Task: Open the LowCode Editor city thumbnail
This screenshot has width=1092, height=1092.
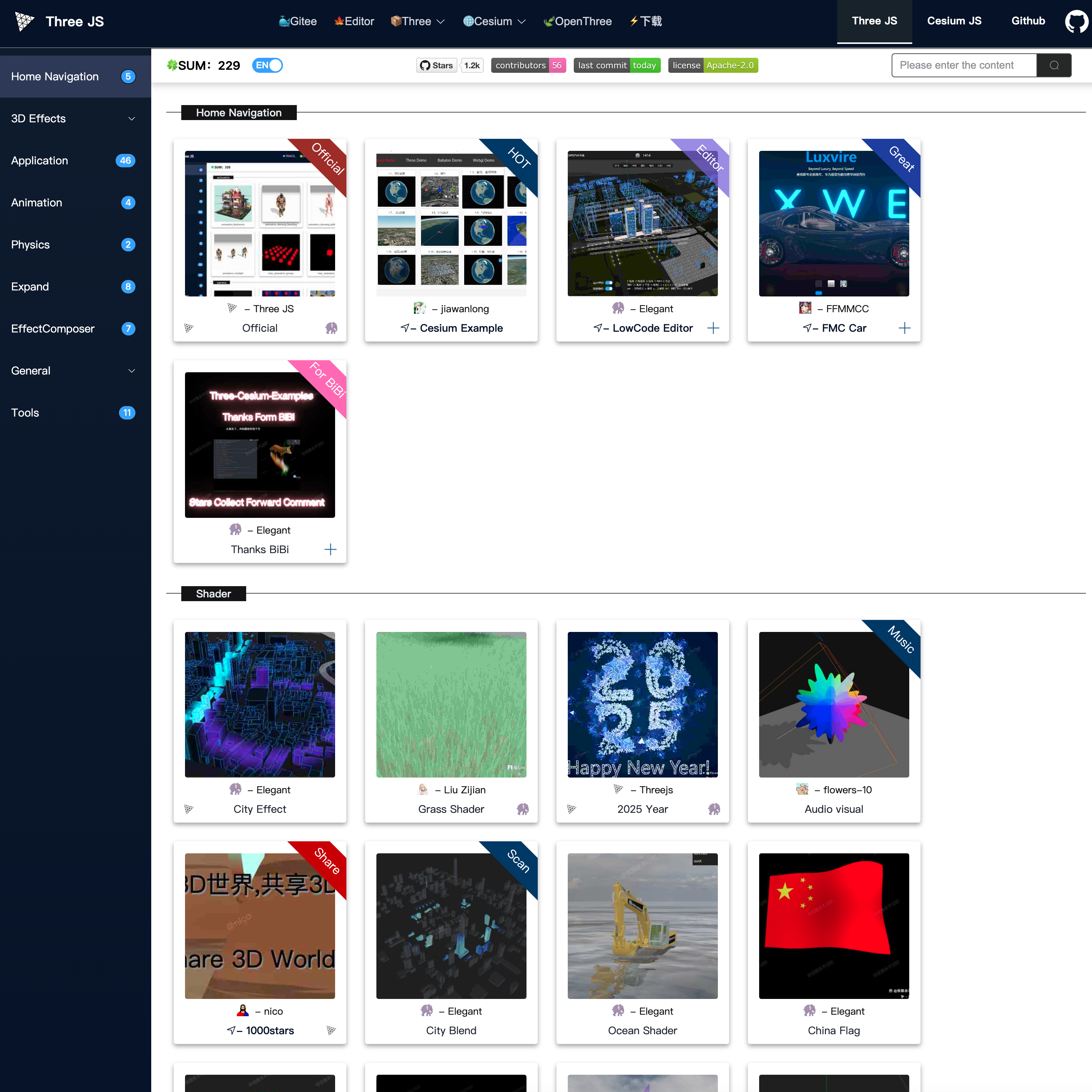Action: (643, 223)
